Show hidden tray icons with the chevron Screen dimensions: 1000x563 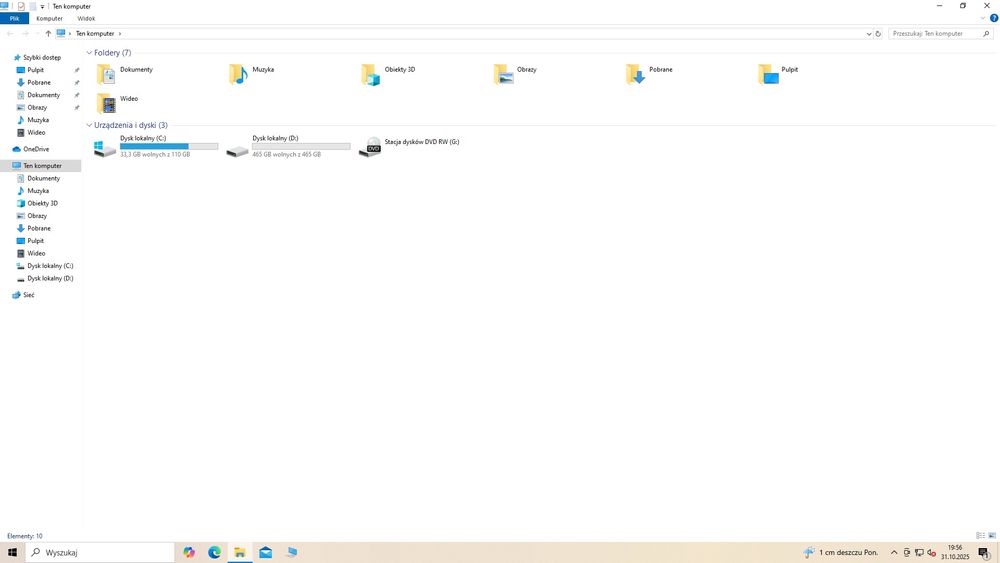tap(893, 553)
